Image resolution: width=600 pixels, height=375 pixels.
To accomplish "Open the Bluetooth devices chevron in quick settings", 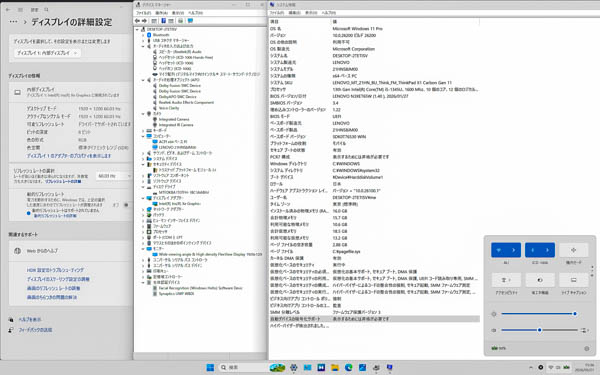I will [548, 250].
